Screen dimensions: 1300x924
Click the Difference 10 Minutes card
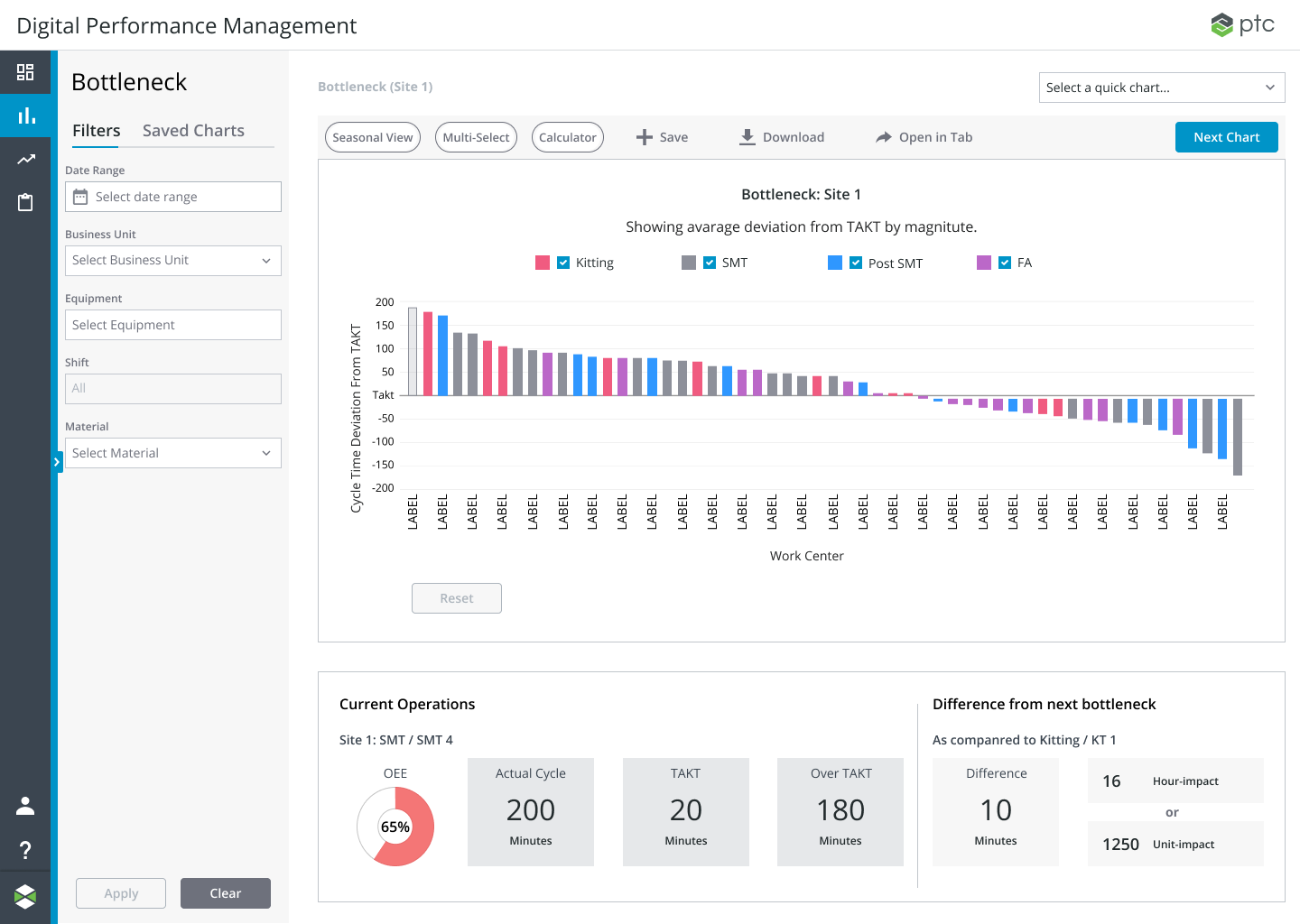pos(996,812)
